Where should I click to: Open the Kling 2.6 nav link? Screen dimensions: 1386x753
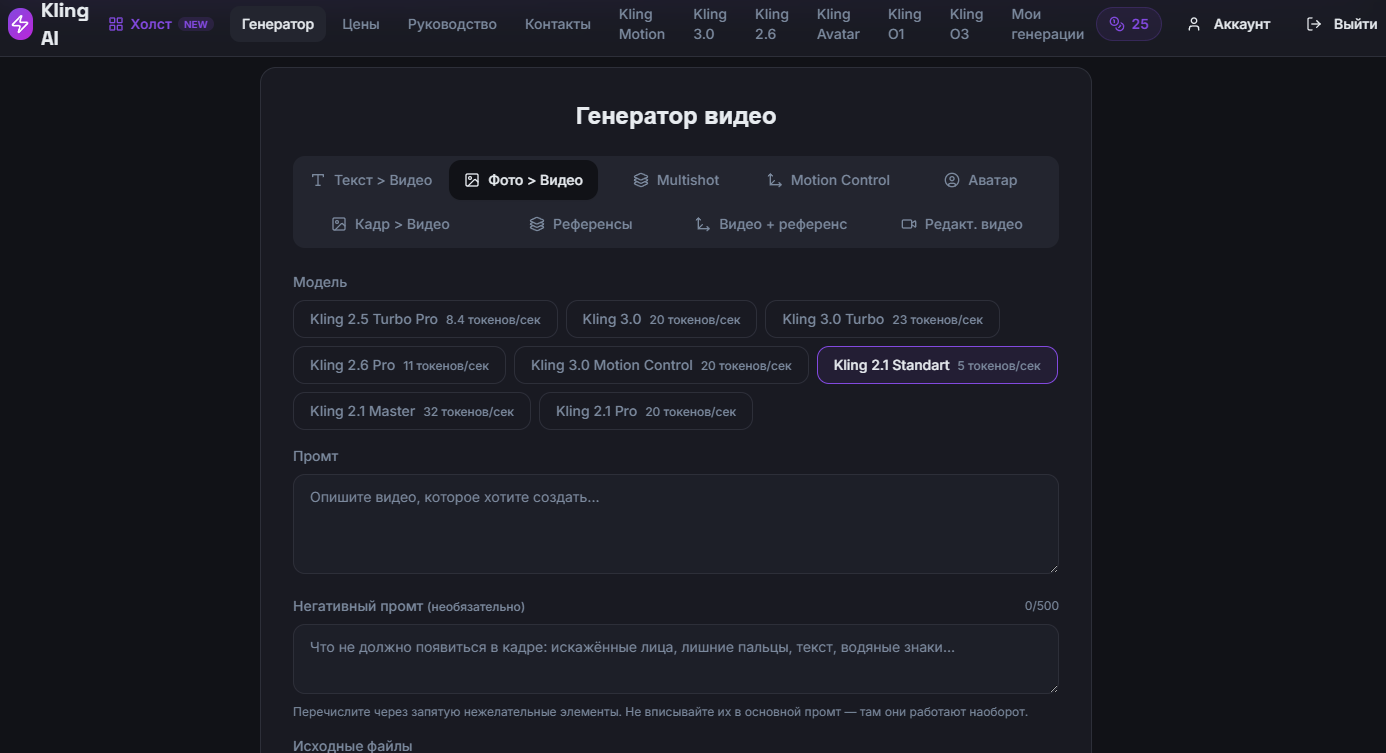coord(772,24)
